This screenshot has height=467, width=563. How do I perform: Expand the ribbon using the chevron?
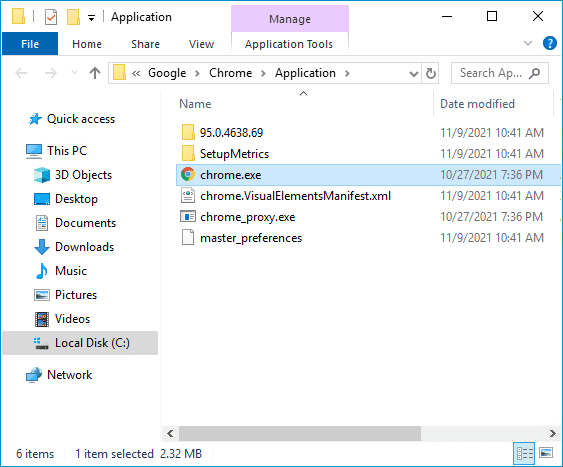pyautogui.click(x=527, y=43)
